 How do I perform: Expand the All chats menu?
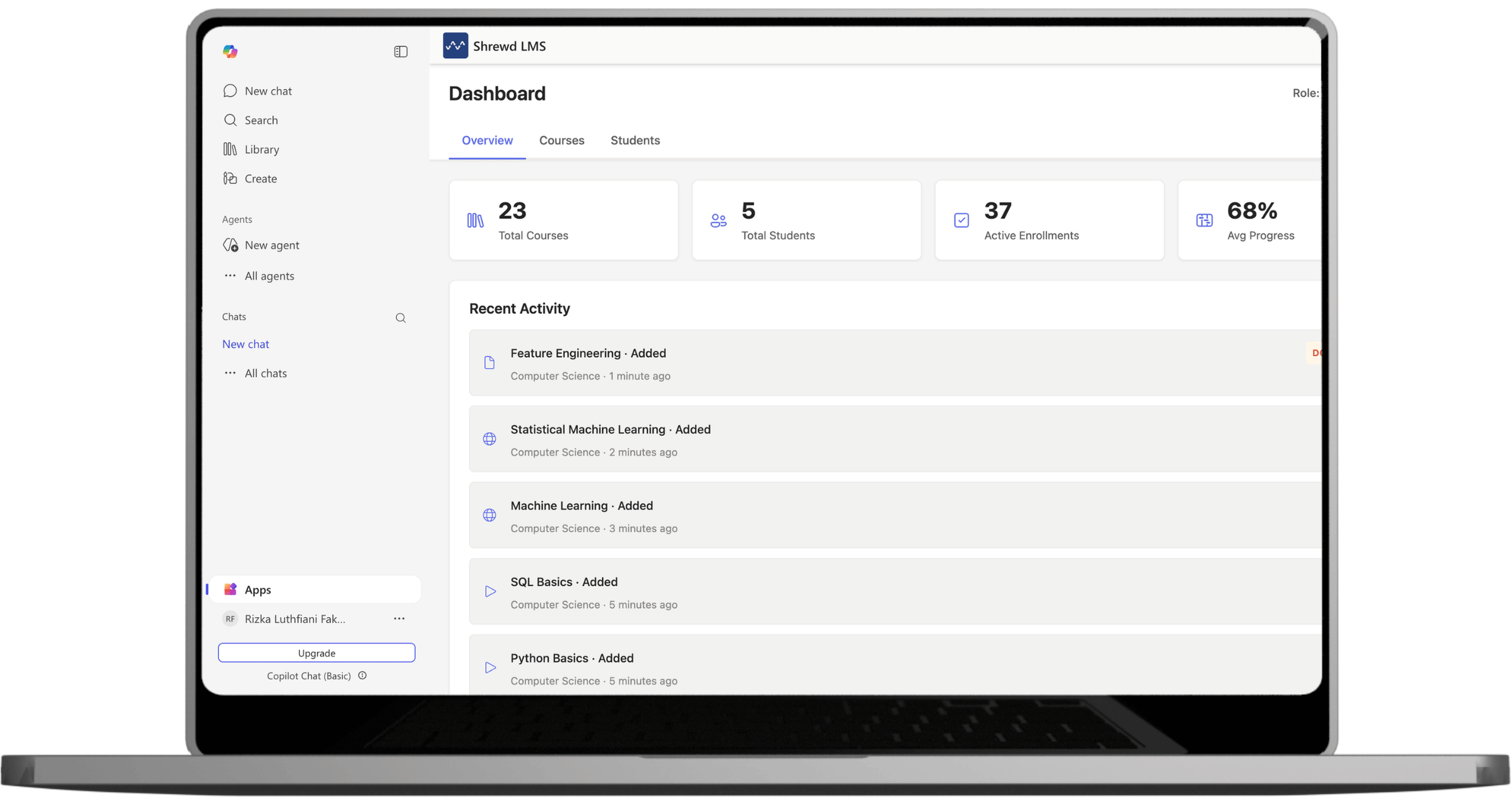[266, 373]
